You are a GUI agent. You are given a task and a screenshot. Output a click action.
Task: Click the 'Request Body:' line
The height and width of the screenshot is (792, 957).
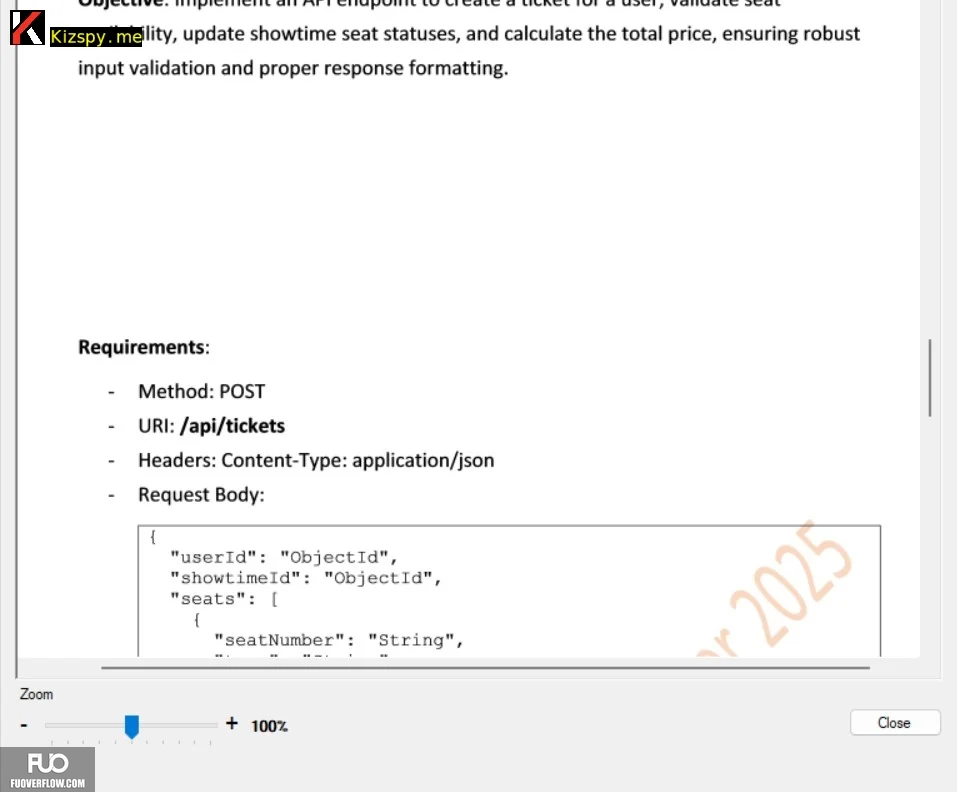pyautogui.click(x=201, y=495)
